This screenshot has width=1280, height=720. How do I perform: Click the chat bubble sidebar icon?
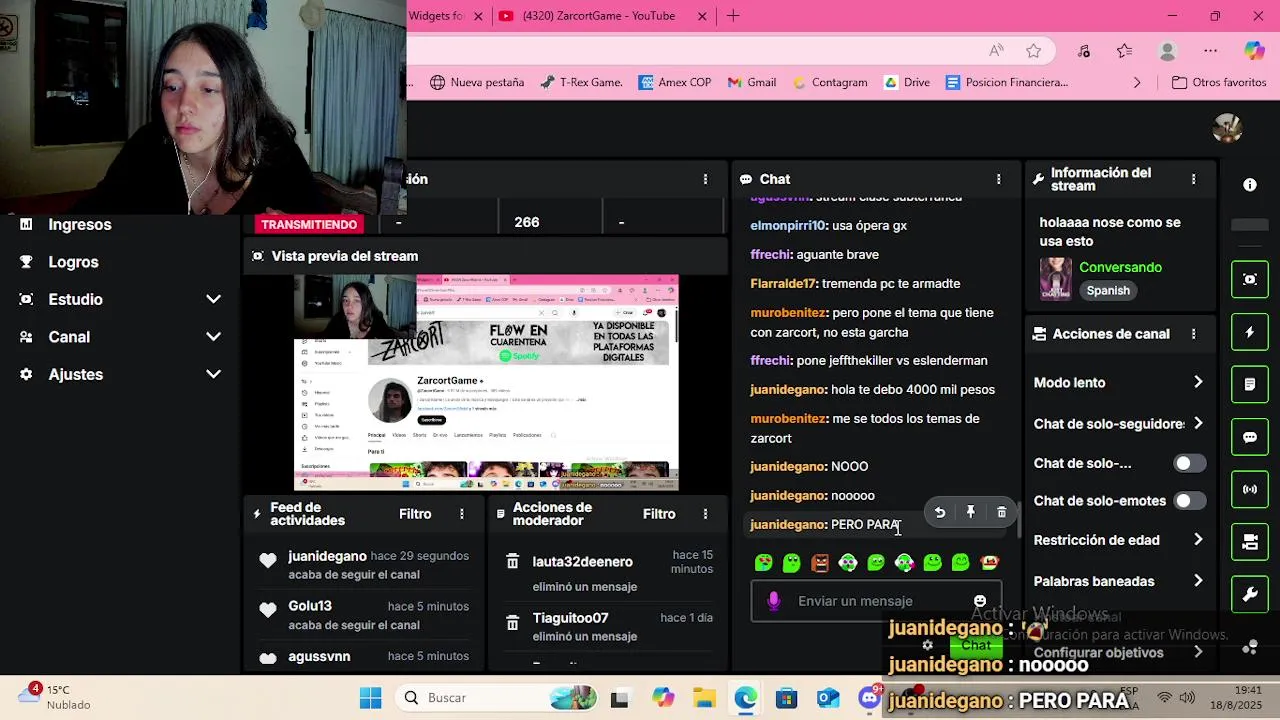[x=1250, y=437]
